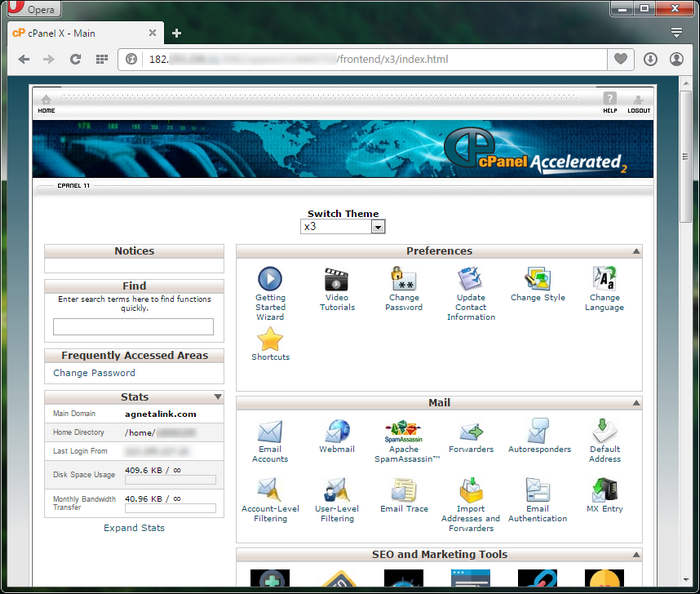Open Video Tutorials in Preferences
Viewport: 700px width, 594px height.
coord(337,279)
